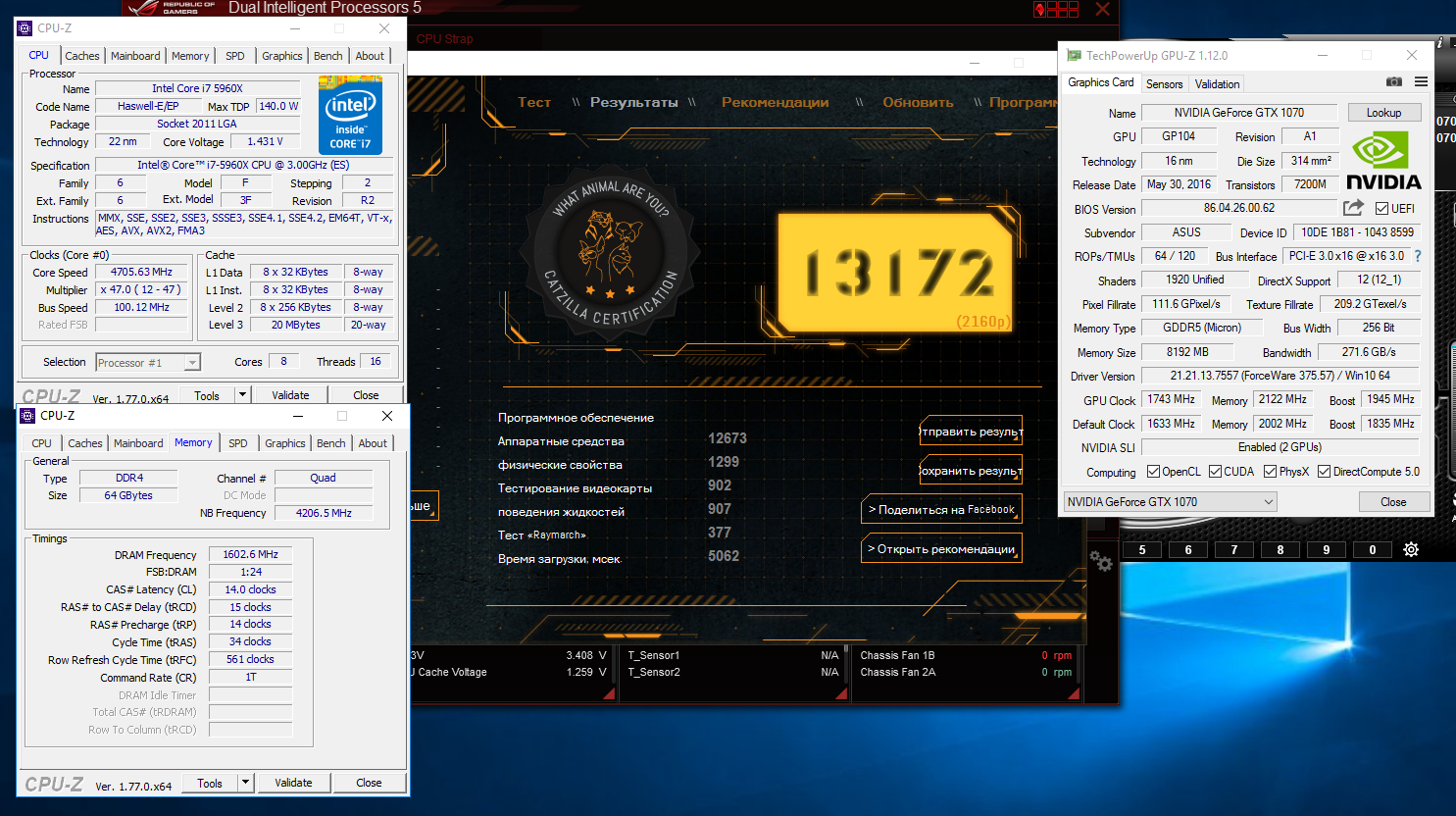
Task: Toggle the DirectCompute 5.0 checkbox
Action: click(1324, 472)
